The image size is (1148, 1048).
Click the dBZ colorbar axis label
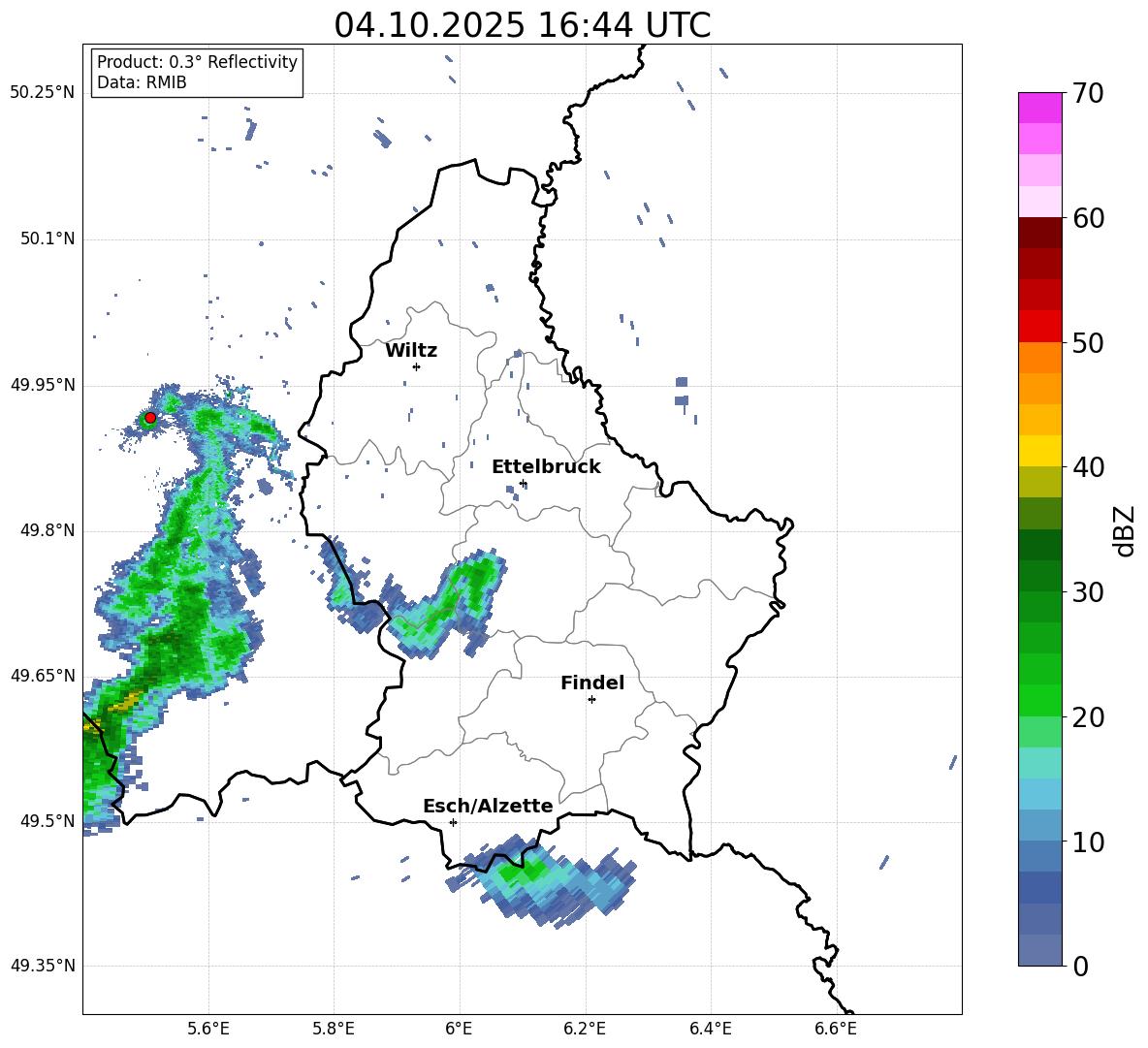point(1126,530)
